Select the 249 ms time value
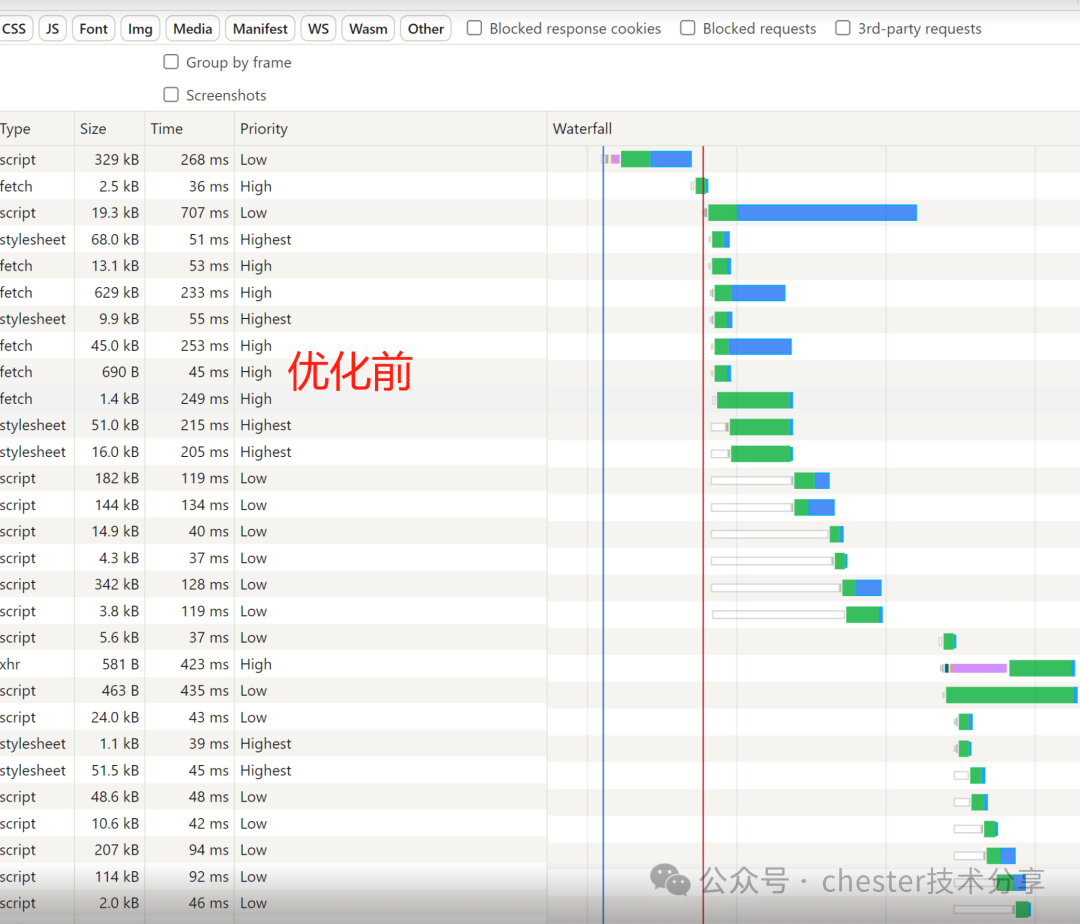The height and width of the screenshot is (924, 1080). [205, 399]
